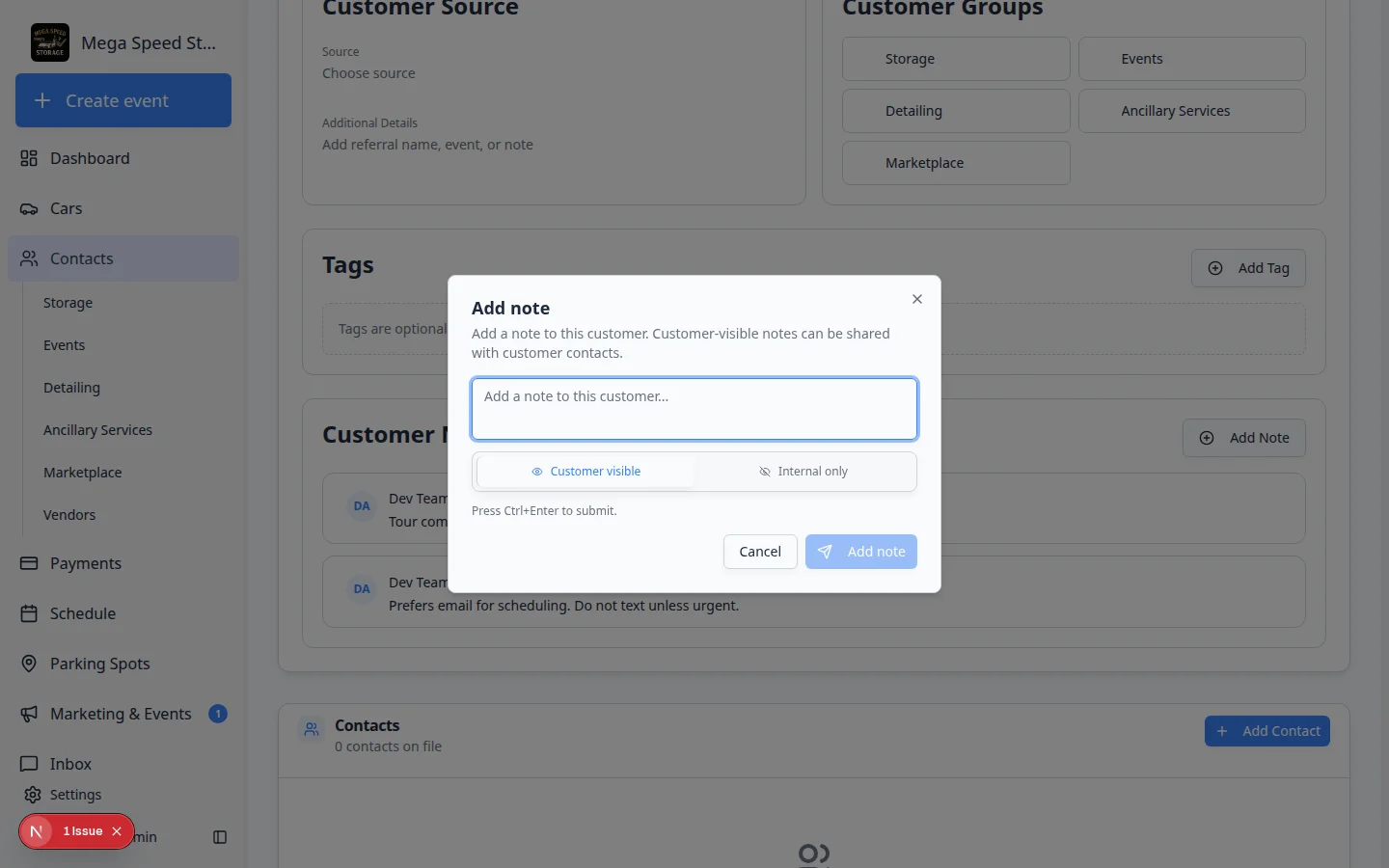Click the eye icon in Customer visible

[537, 472]
